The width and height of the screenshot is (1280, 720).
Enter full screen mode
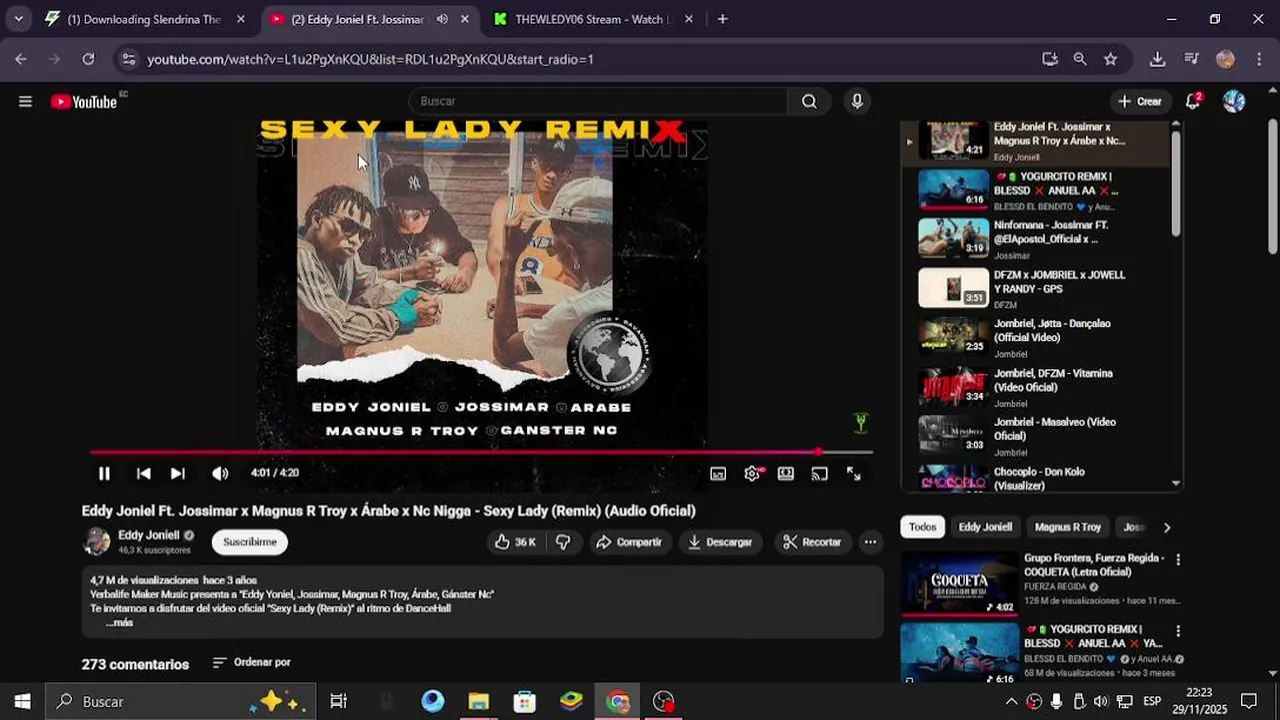pyautogui.click(x=854, y=474)
